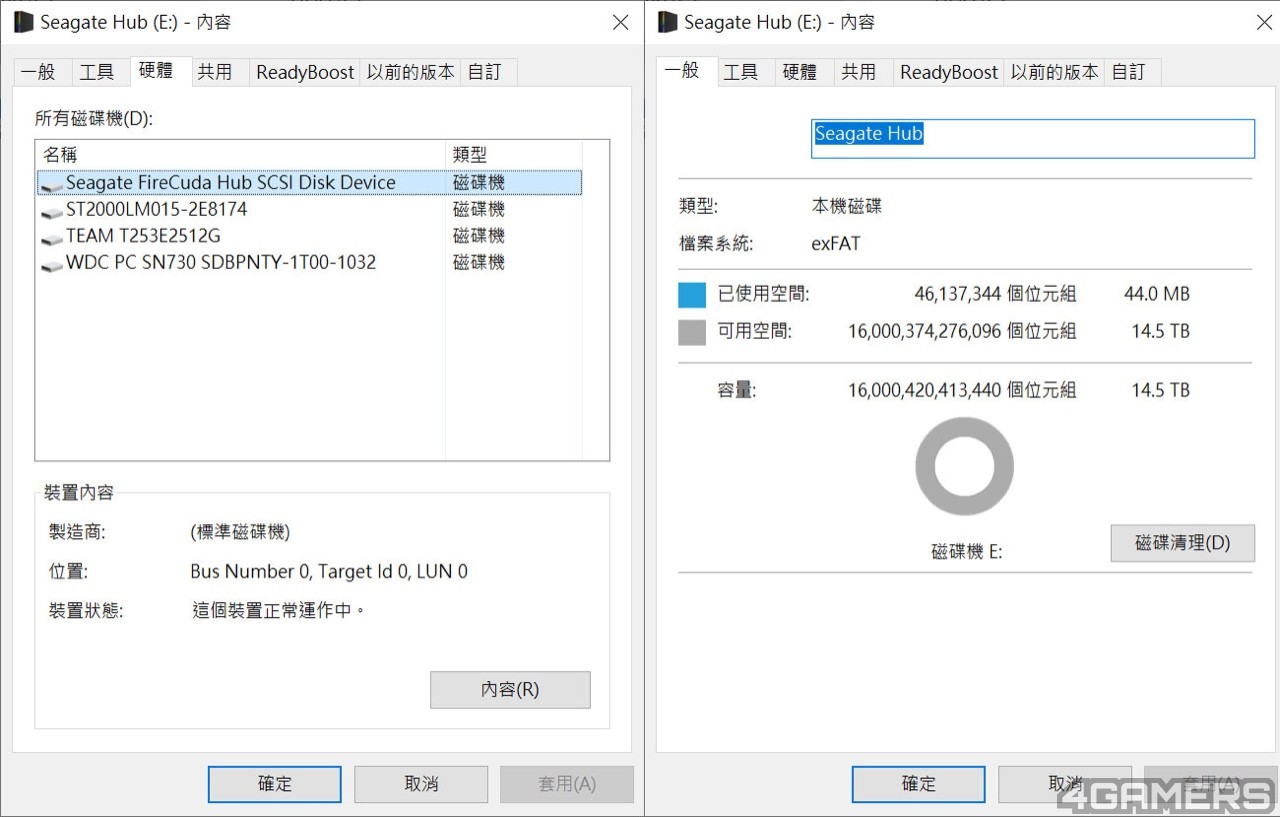
Task: Click the 內容(R) button
Action: click(510, 690)
